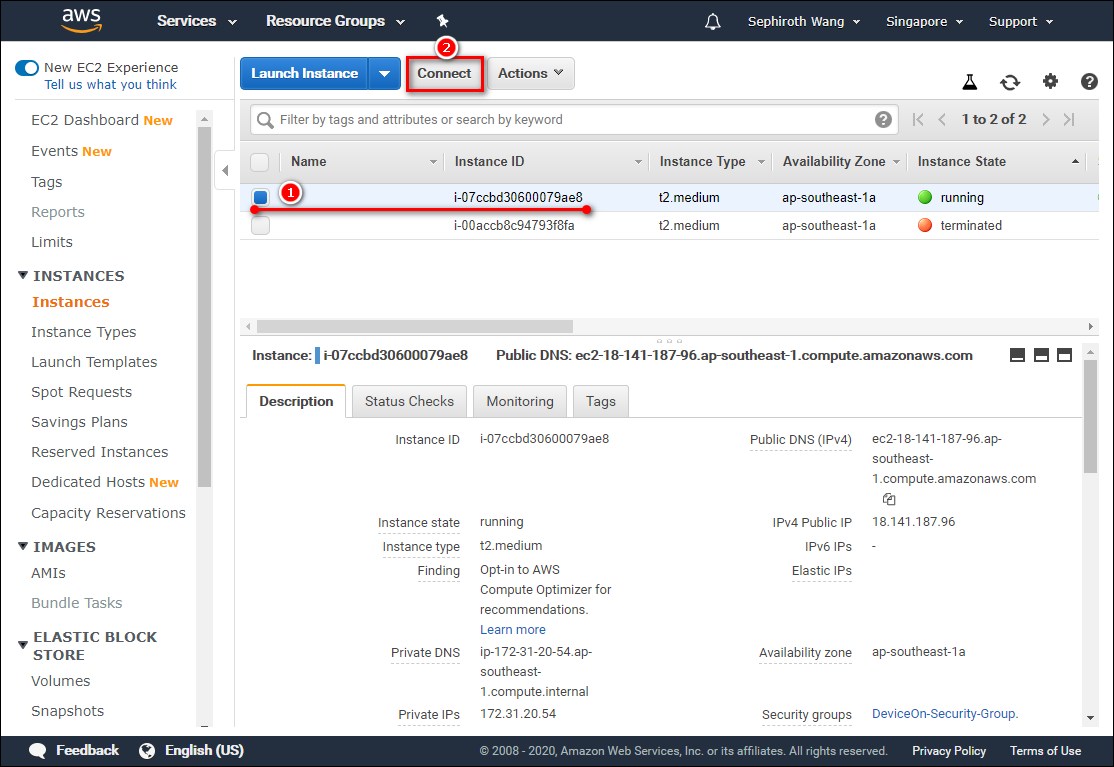Click the help question mark icon in toolbar
Screen dimensions: 1114x767
(x=1089, y=82)
